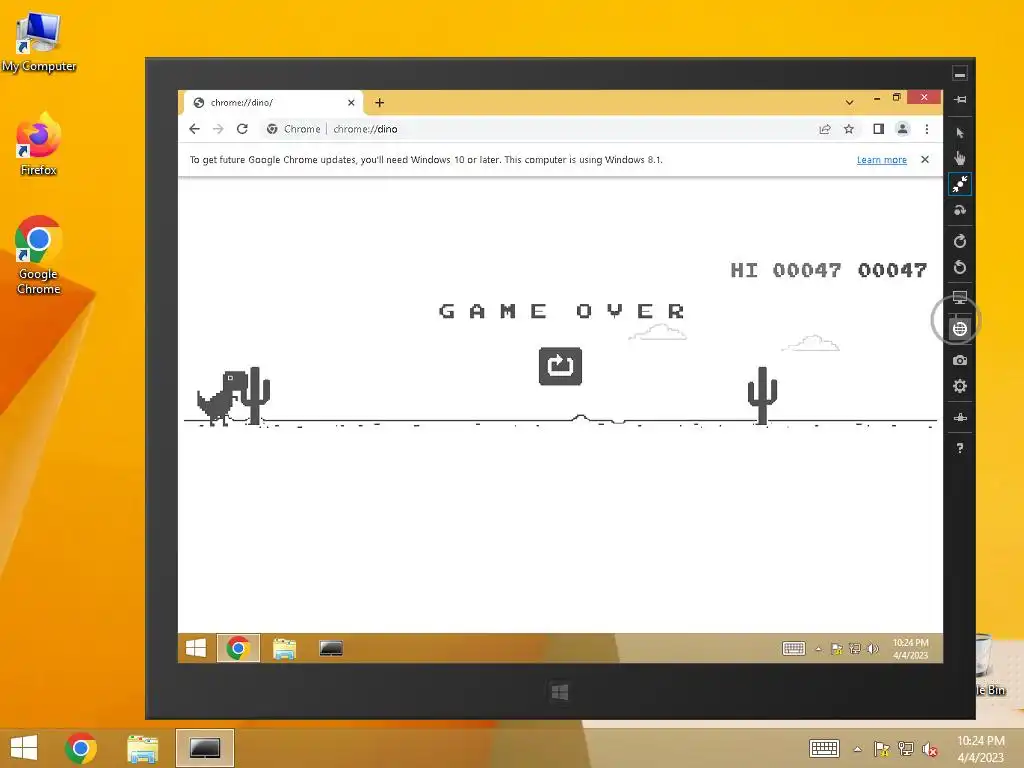Image resolution: width=1024 pixels, height=768 pixels.
Task: Click Chrome on the host taskbar
Action: point(81,748)
